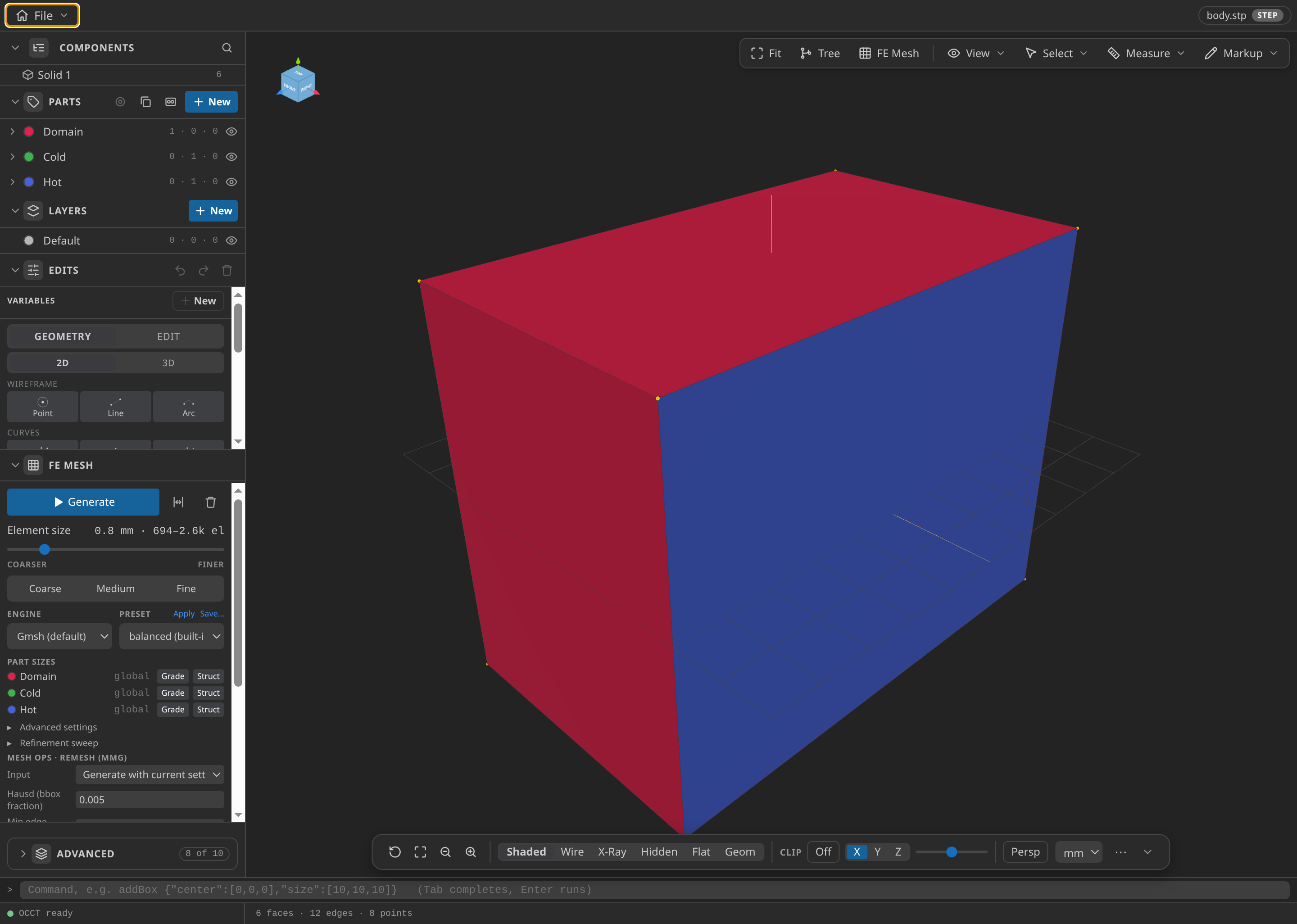
Task: Click the Apply preset link
Action: [184, 614]
